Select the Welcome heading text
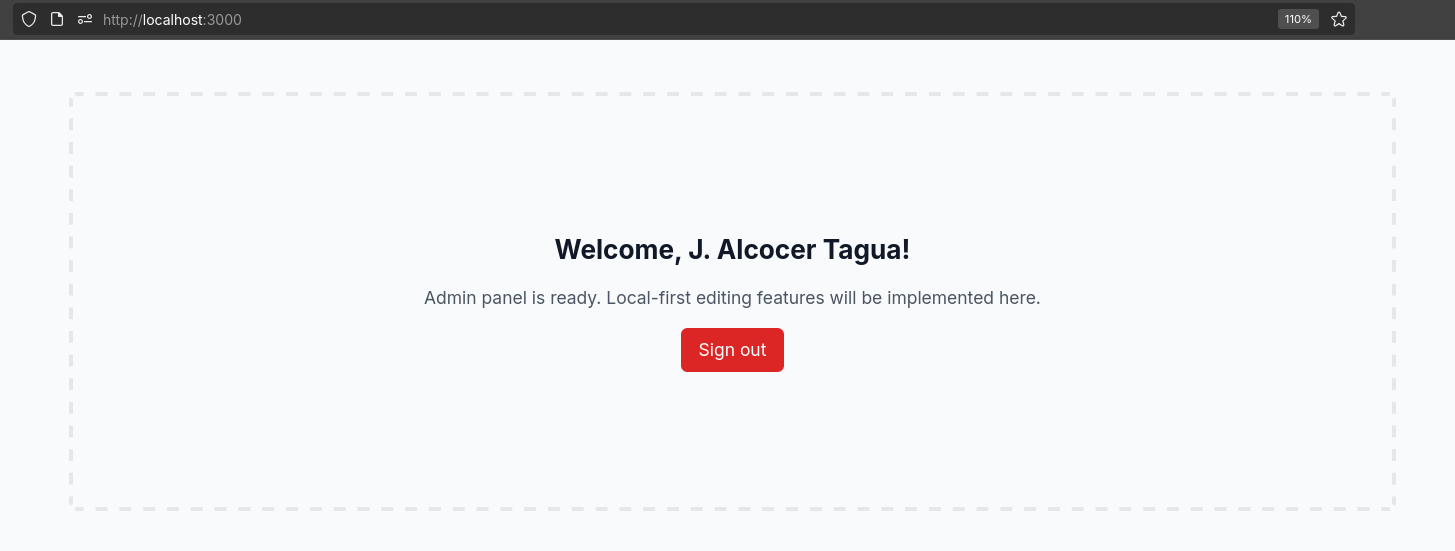 coord(732,249)
